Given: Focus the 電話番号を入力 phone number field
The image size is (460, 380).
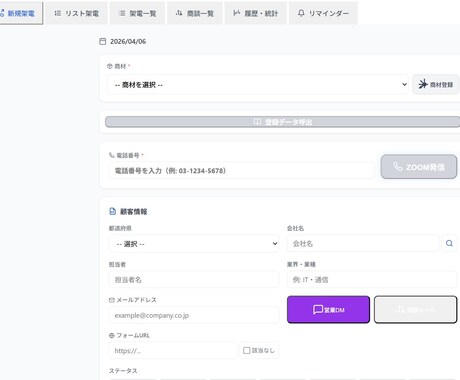Looking at the screenshot, I should tap(241, 171).
